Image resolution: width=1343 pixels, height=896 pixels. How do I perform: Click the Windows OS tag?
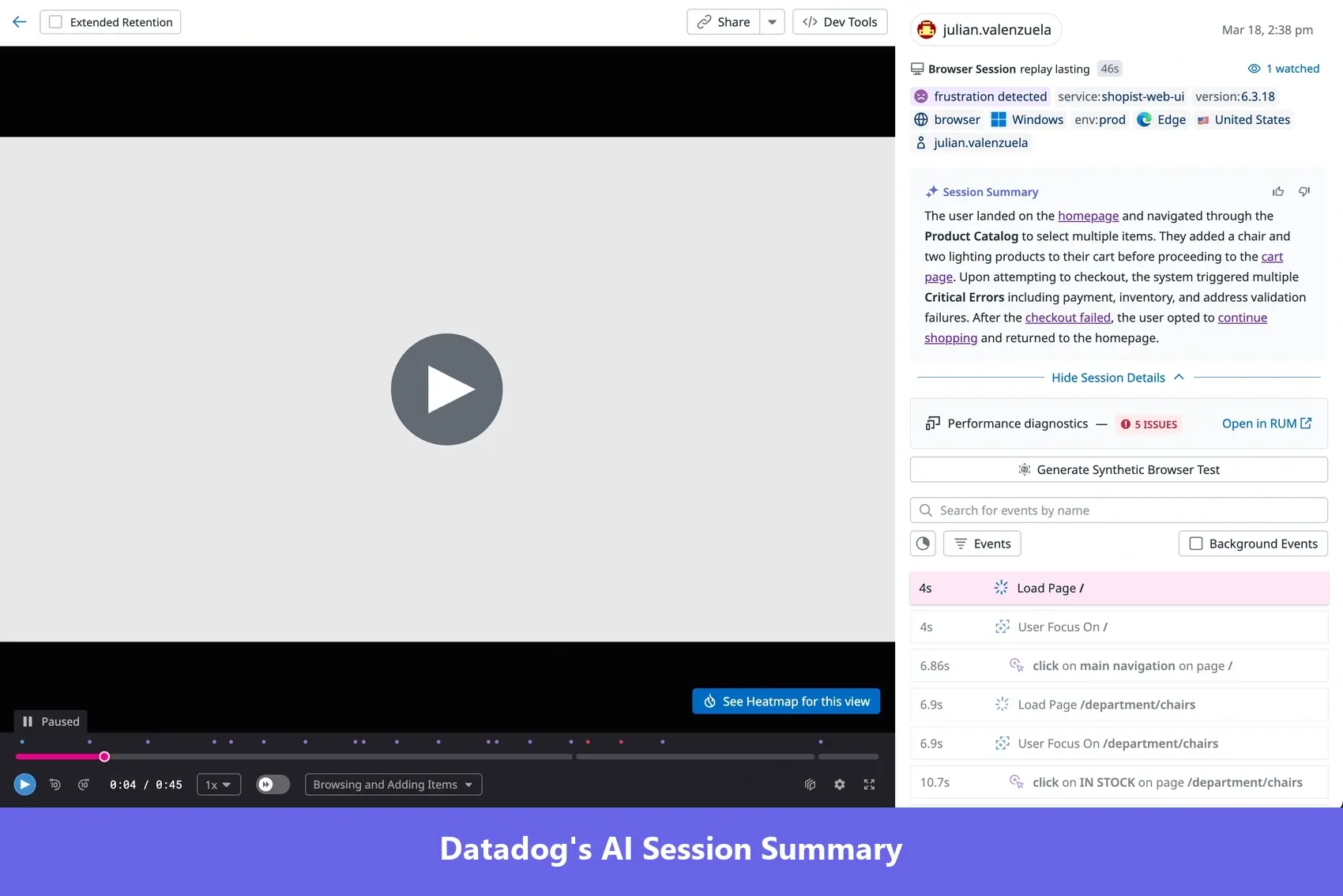click(1028, 119)
